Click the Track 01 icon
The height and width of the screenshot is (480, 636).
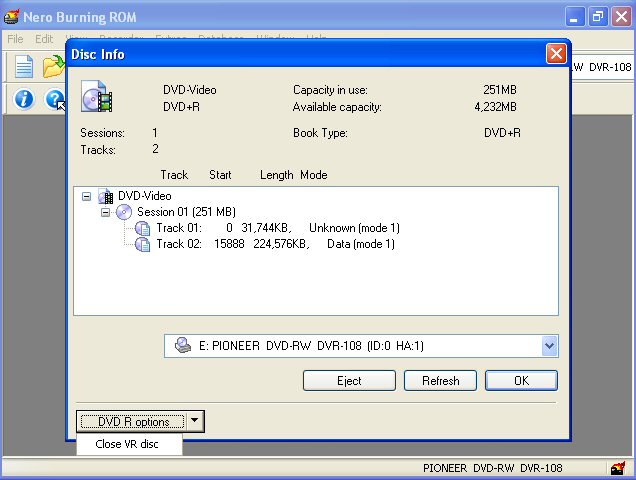pyautogui.click(x=142, y=228)
